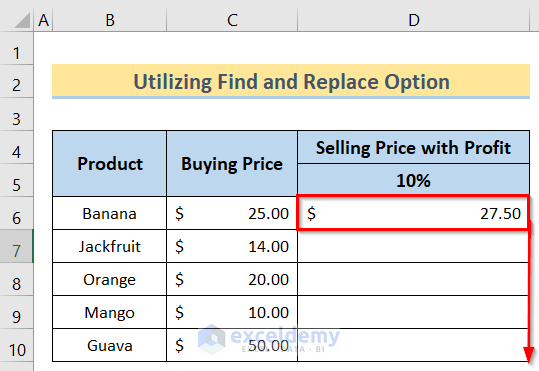Image resolution: width=539 pixels, height=371 pixels.
Task: Click the empty selling price cell for Orange
Action: point(414,279)
